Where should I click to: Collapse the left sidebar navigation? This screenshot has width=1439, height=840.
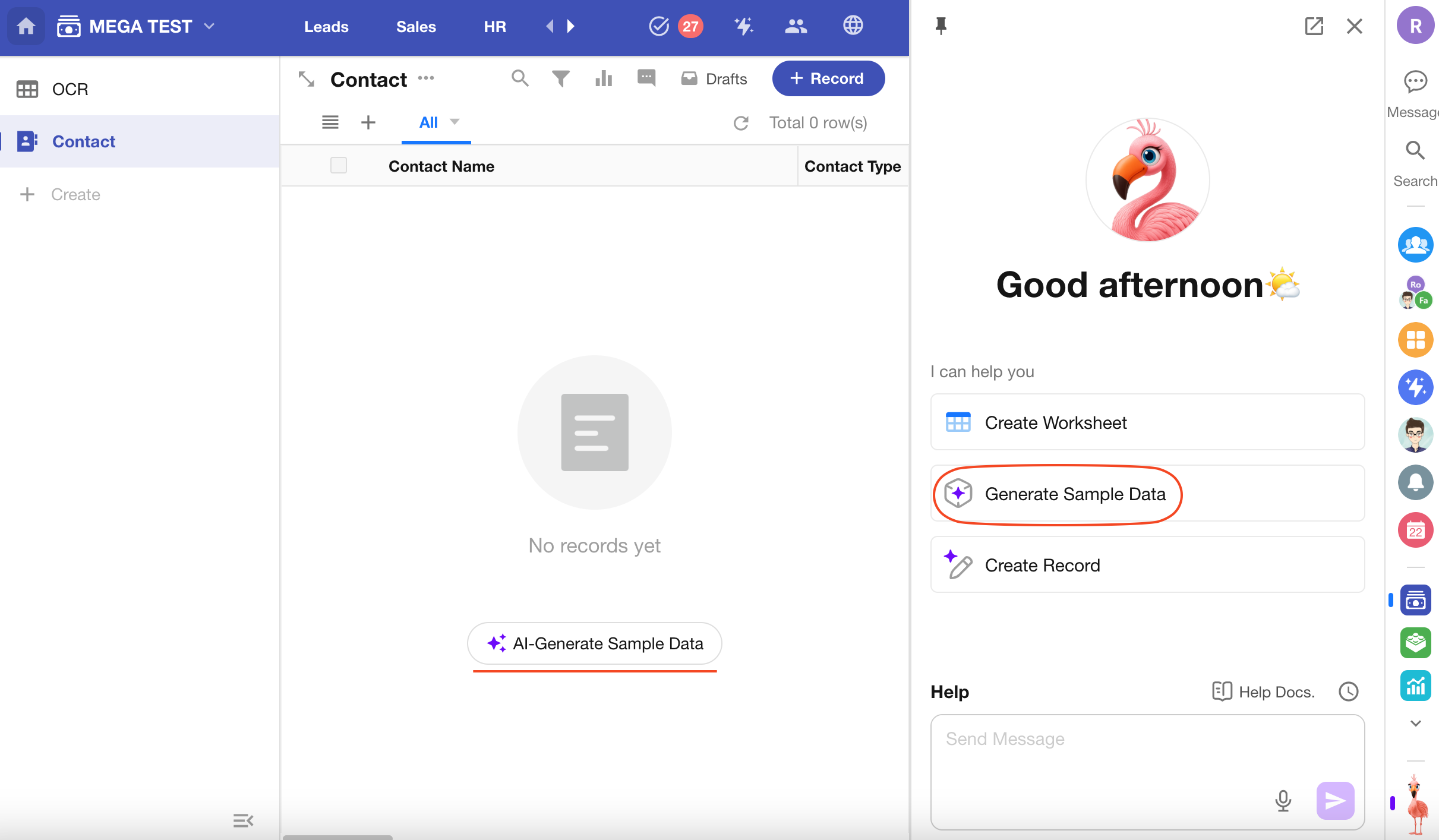pyautogui.click(x=243, y=820)
